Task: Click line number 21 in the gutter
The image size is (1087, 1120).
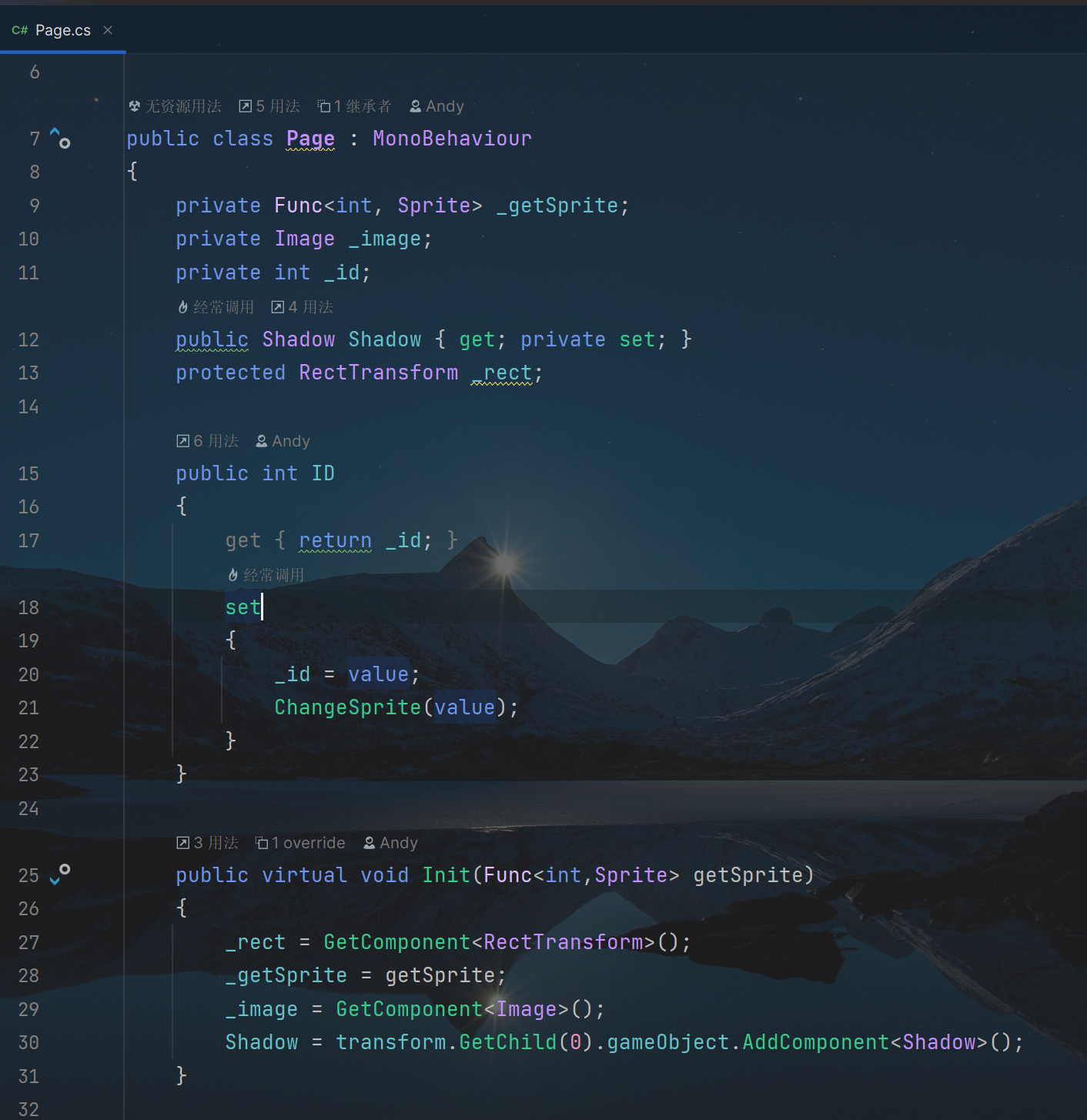Action: coord(28,707)
